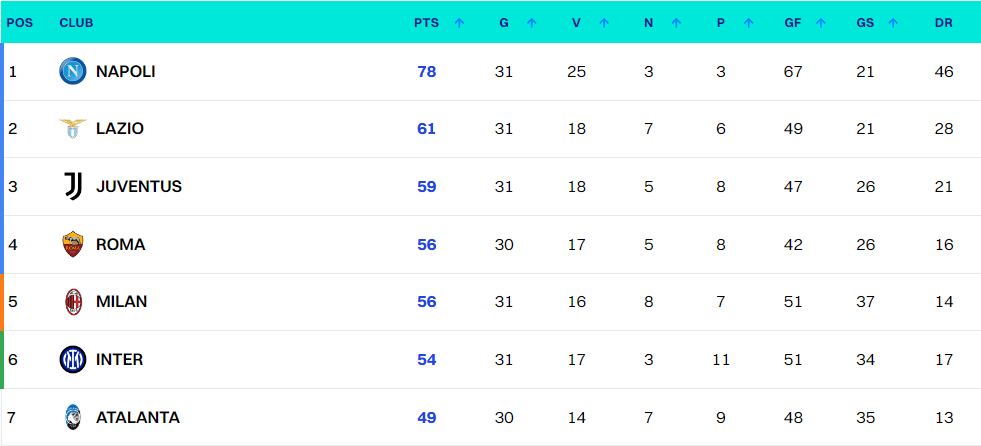Viewport: 981px width, 446px height.
Task: Sort table by PTS arrow
Action: point(459,23)
